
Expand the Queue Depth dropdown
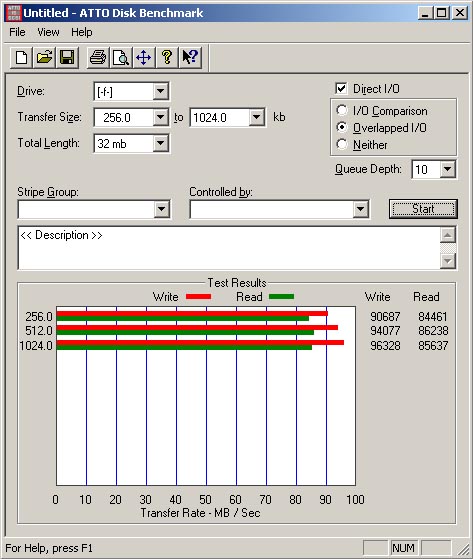[x=447, y=169]
